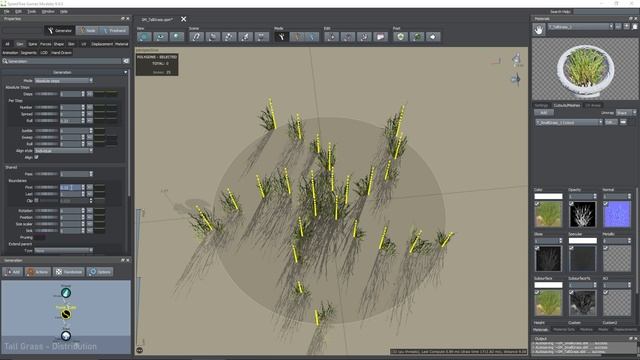Toggle the Color map checkbox

(x=537, y=204)
